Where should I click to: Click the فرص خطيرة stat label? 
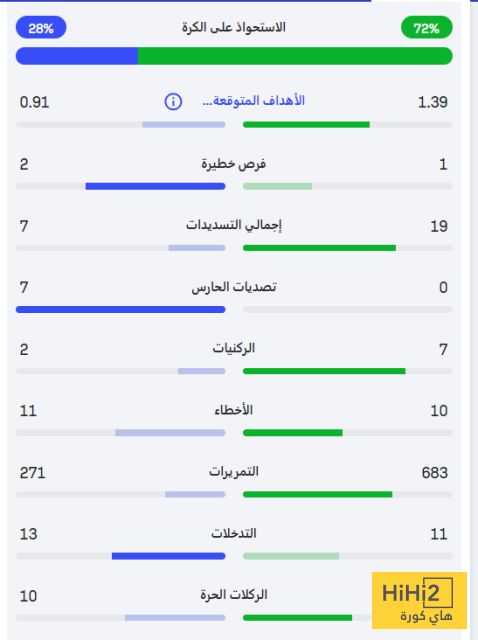point(233,164)
